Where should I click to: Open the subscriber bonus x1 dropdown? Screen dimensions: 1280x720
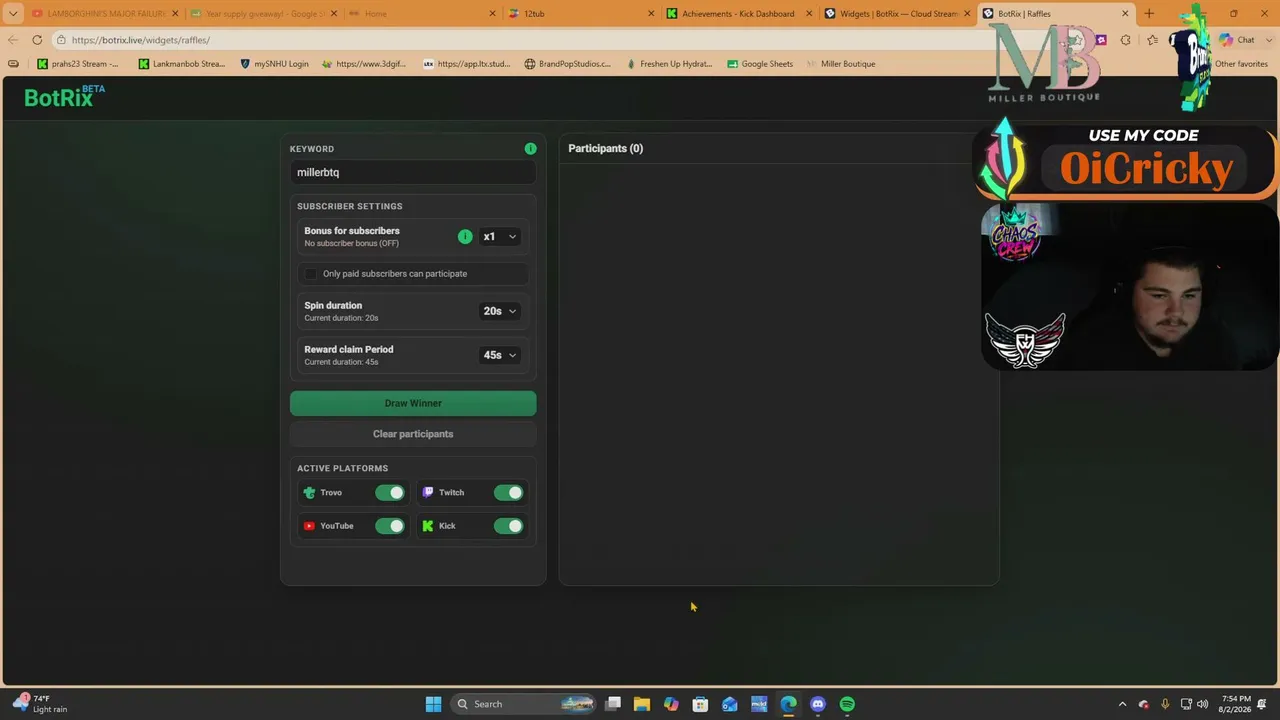click(x=499, y=237)
